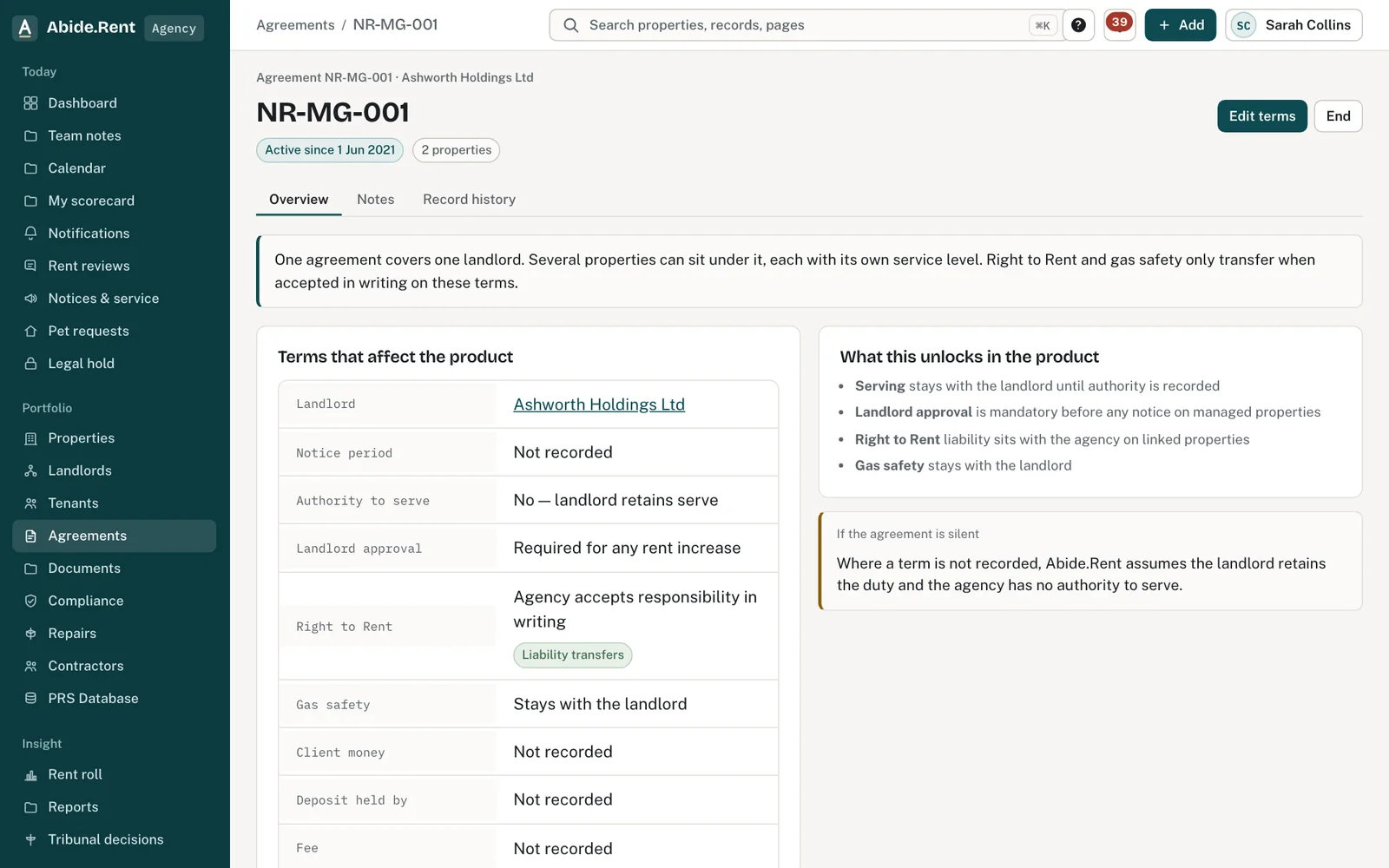Open Reports from the sidebar
Screen dimensions: 1389x868
(x=115, y=807)
